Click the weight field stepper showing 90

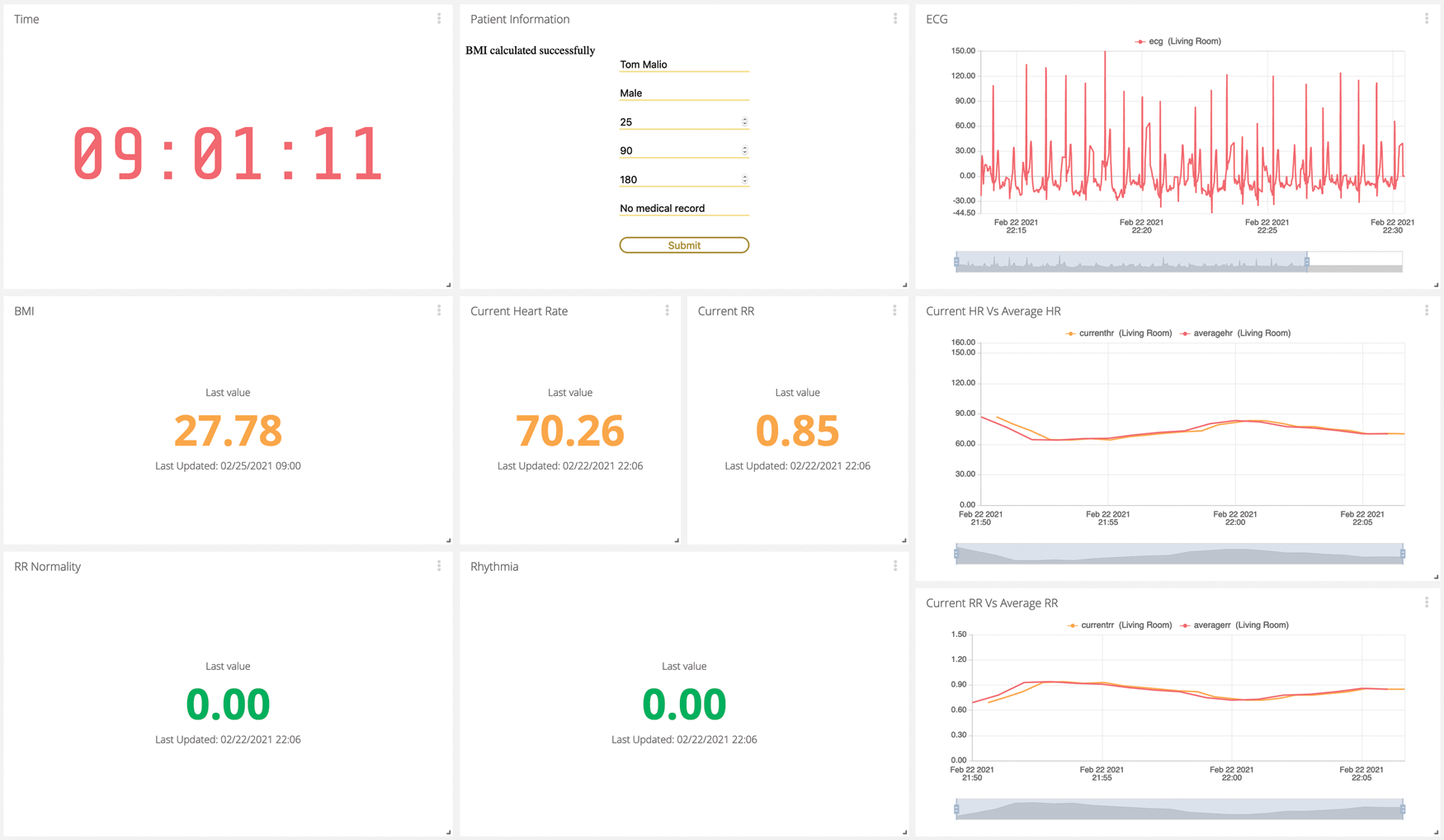(744, 151)
